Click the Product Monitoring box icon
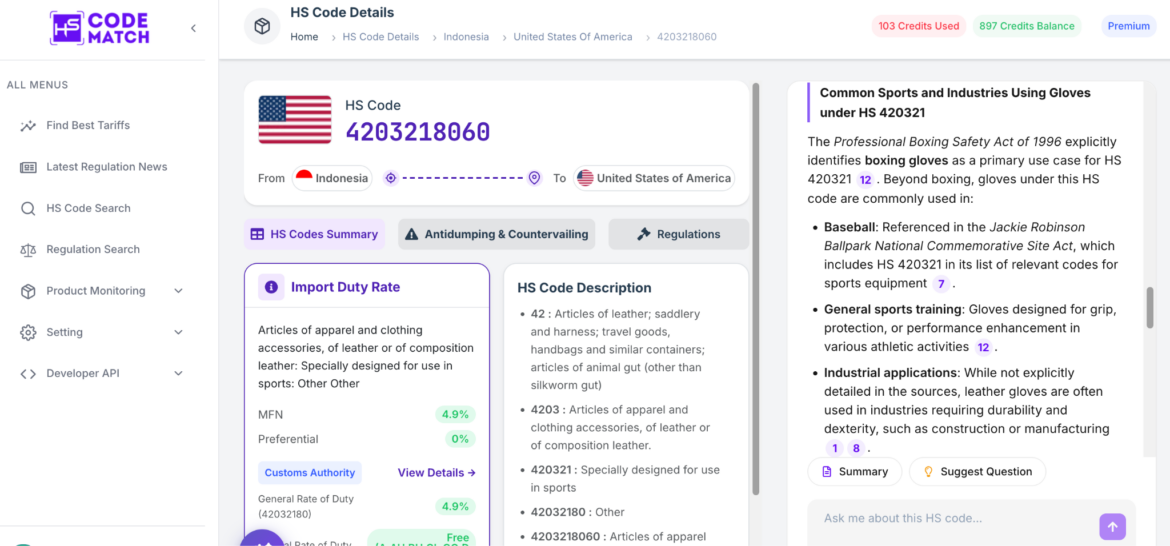1170x546 pixels. point(28,291)
